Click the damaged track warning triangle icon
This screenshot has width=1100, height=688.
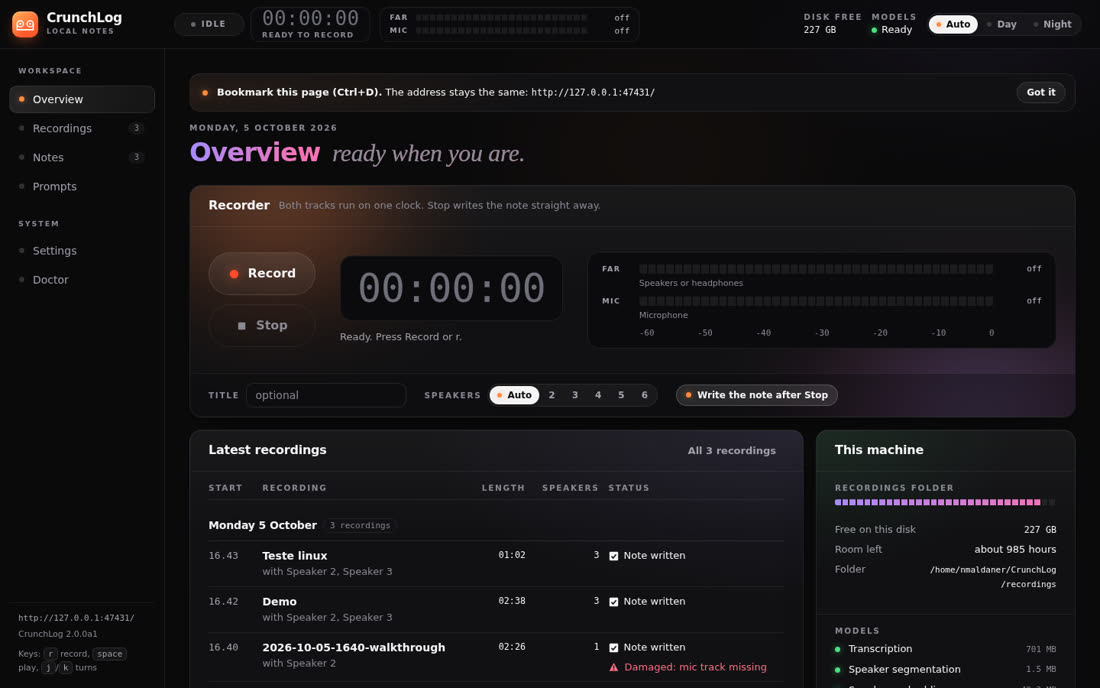(x=614, y=668)
